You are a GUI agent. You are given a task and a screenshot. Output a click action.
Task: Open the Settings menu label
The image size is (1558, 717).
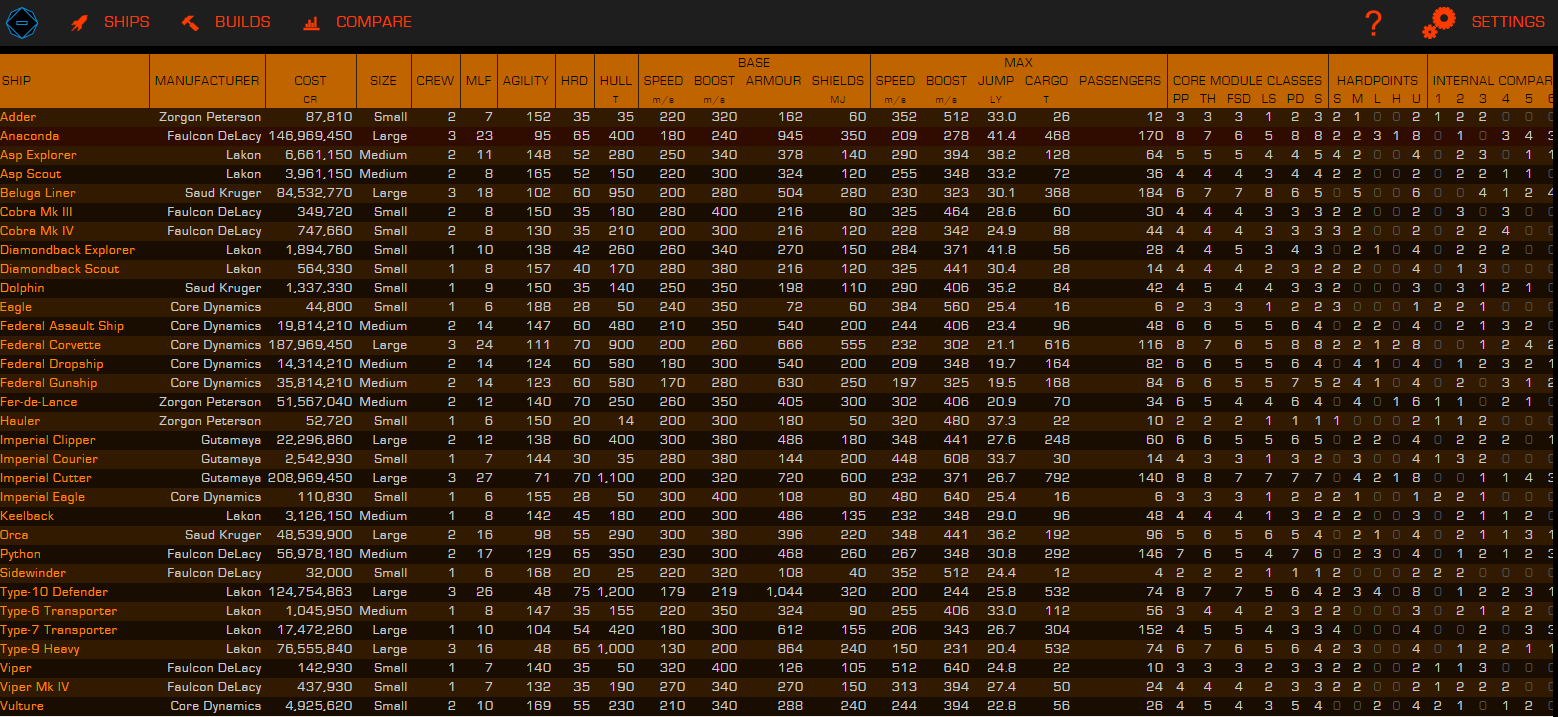point(1508,22)
